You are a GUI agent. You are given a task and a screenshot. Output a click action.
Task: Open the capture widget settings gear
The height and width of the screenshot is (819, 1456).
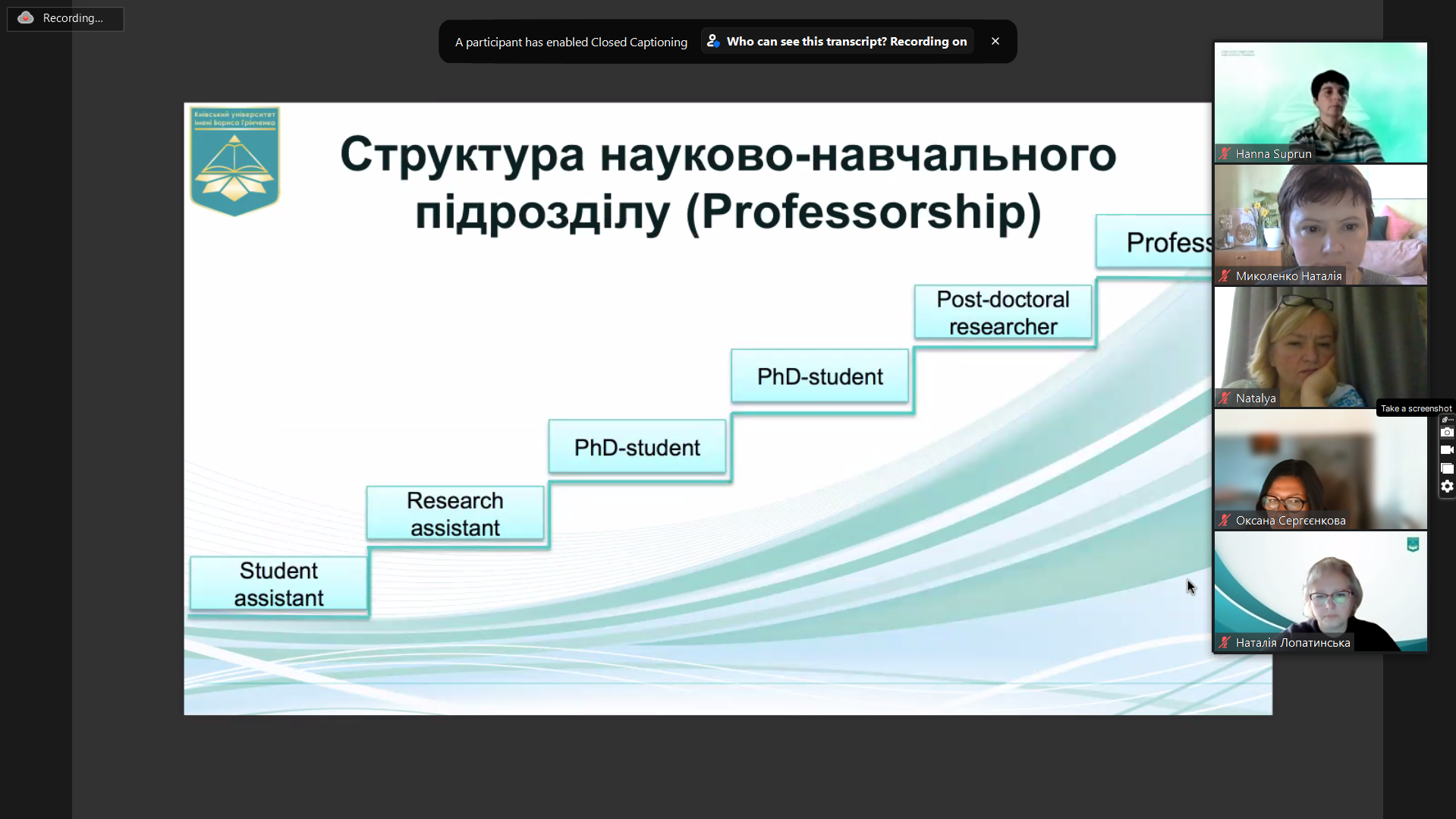coord(1447,487)
